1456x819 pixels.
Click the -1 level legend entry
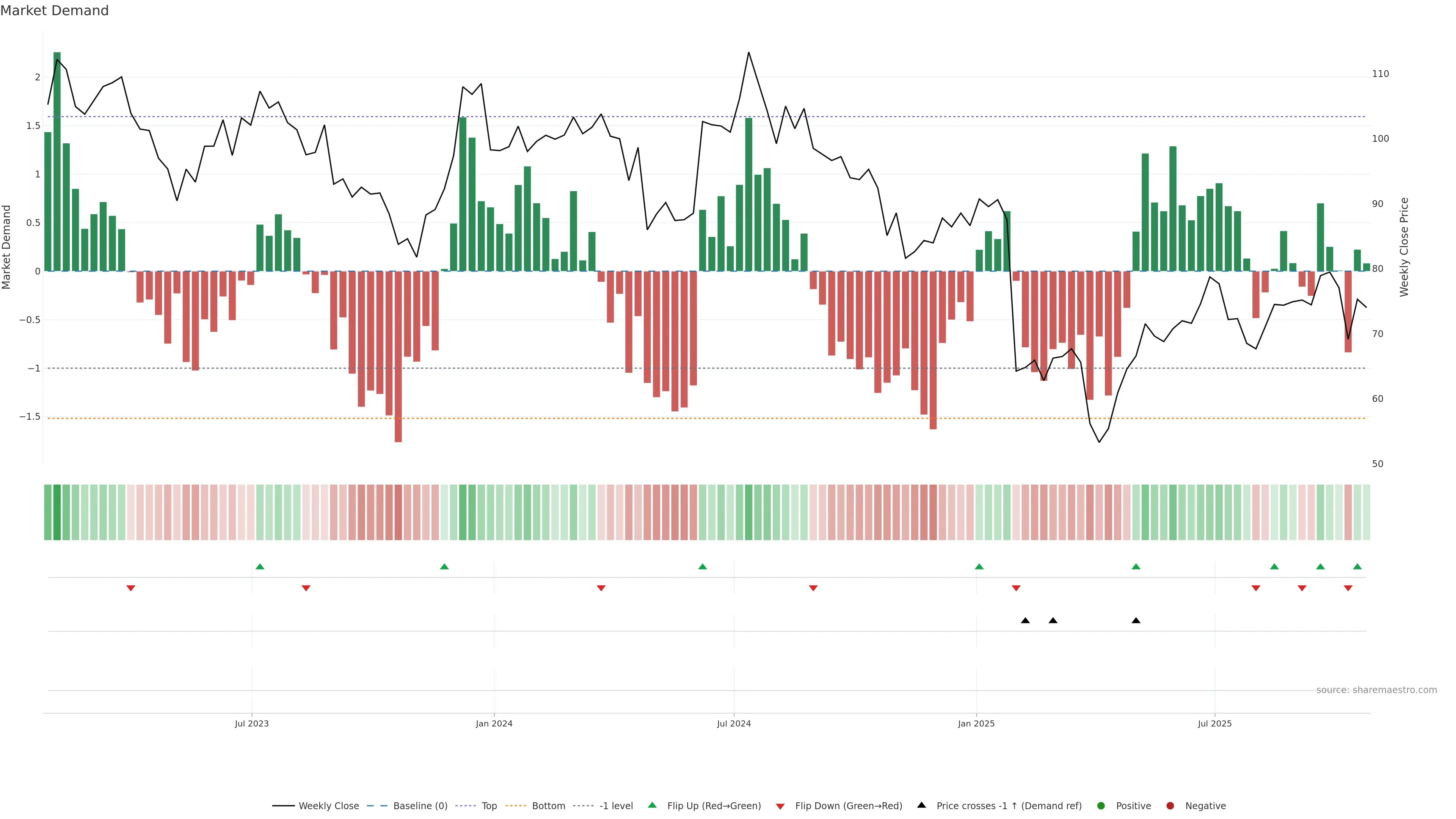[615, 806]
